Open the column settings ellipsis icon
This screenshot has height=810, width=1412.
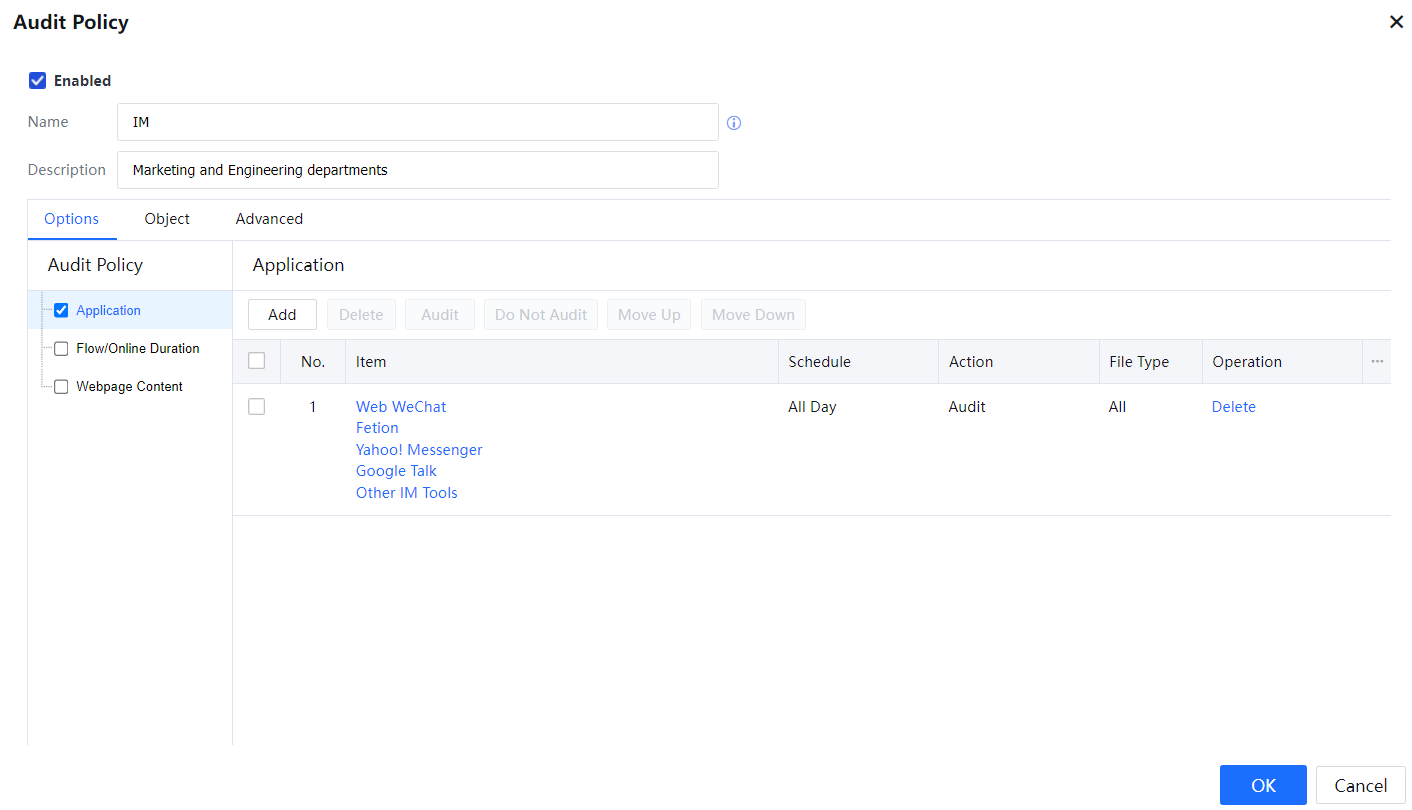click(x=1377, y=362)
